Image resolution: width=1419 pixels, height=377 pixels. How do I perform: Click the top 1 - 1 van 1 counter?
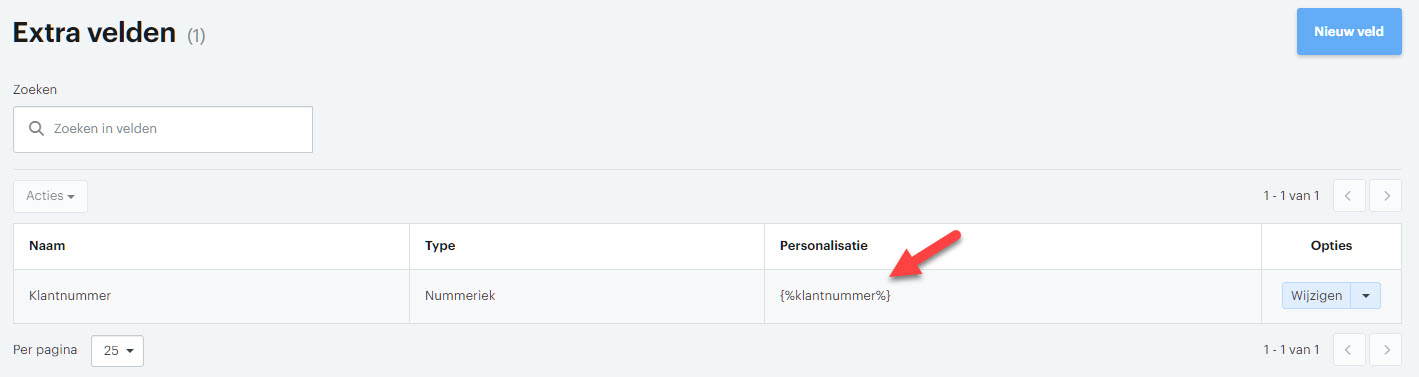coord(1291,196)
